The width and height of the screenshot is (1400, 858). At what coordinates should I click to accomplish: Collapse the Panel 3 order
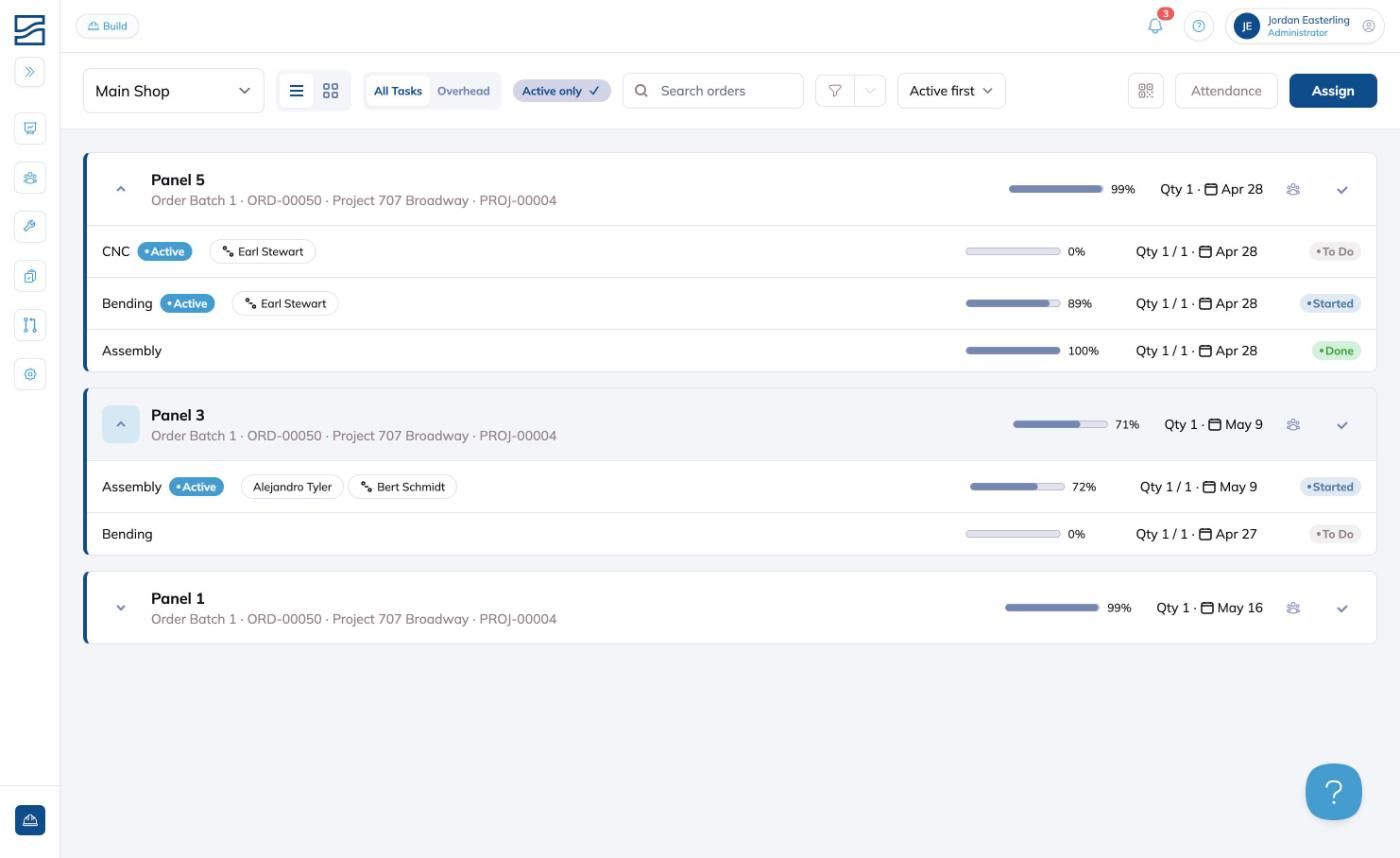[120, 425]
